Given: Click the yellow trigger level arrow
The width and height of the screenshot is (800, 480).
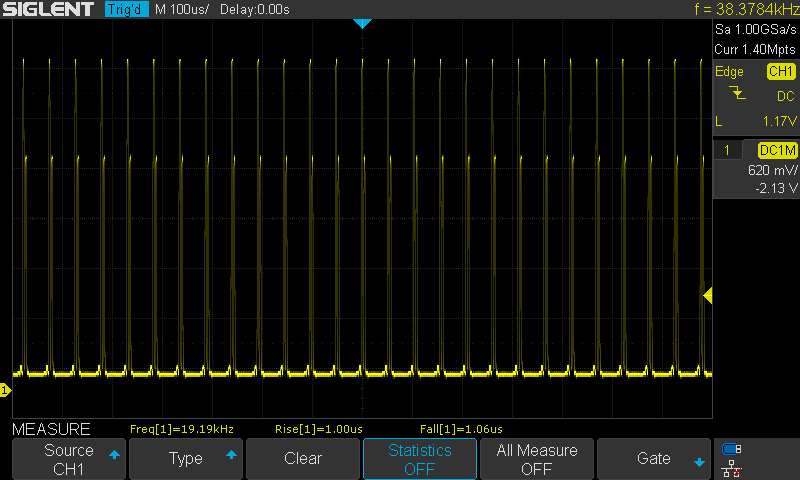Looking at the screenshot, I should pos(708,295).
